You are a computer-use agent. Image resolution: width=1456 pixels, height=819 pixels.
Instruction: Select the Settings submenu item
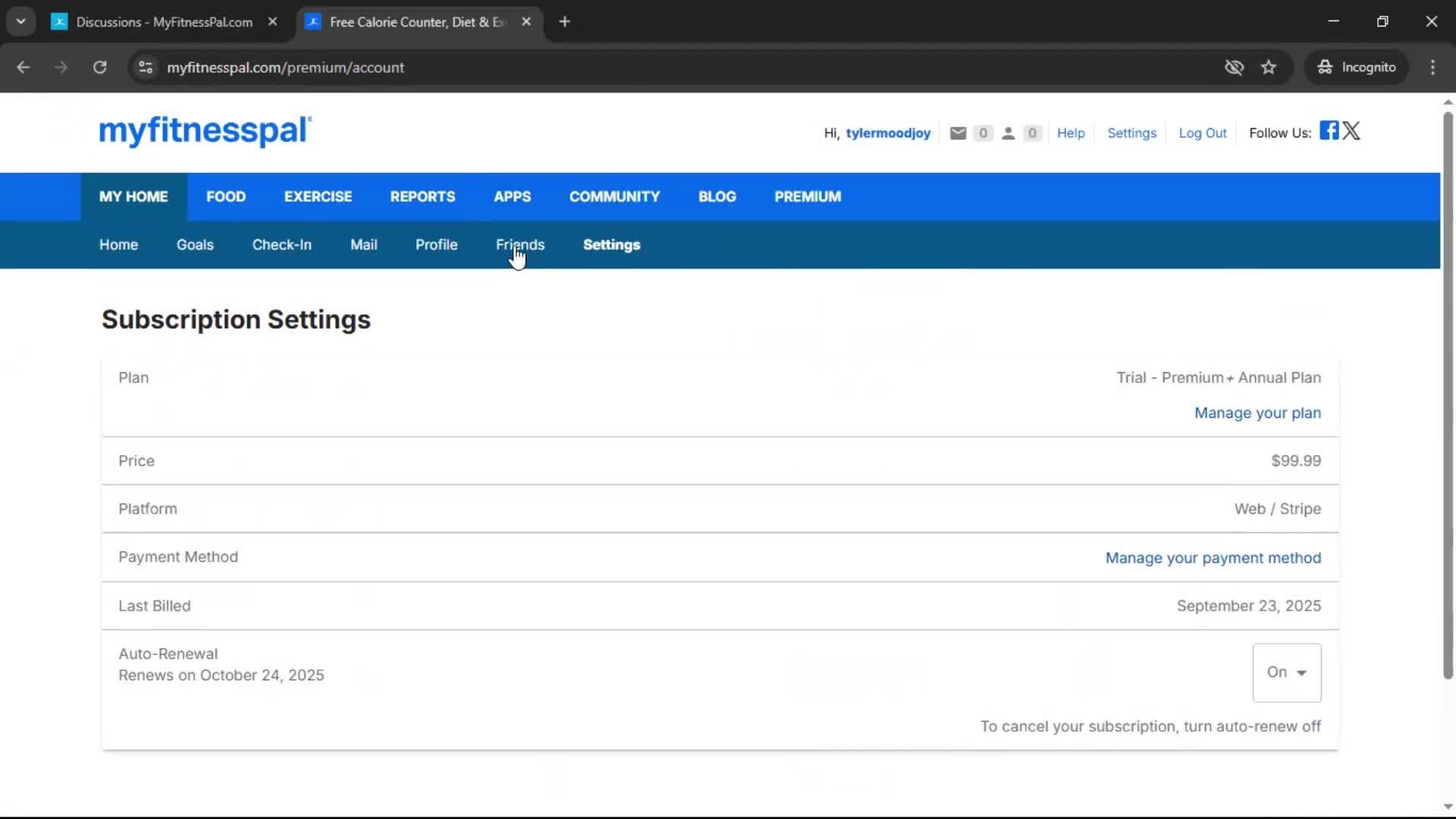612,245
